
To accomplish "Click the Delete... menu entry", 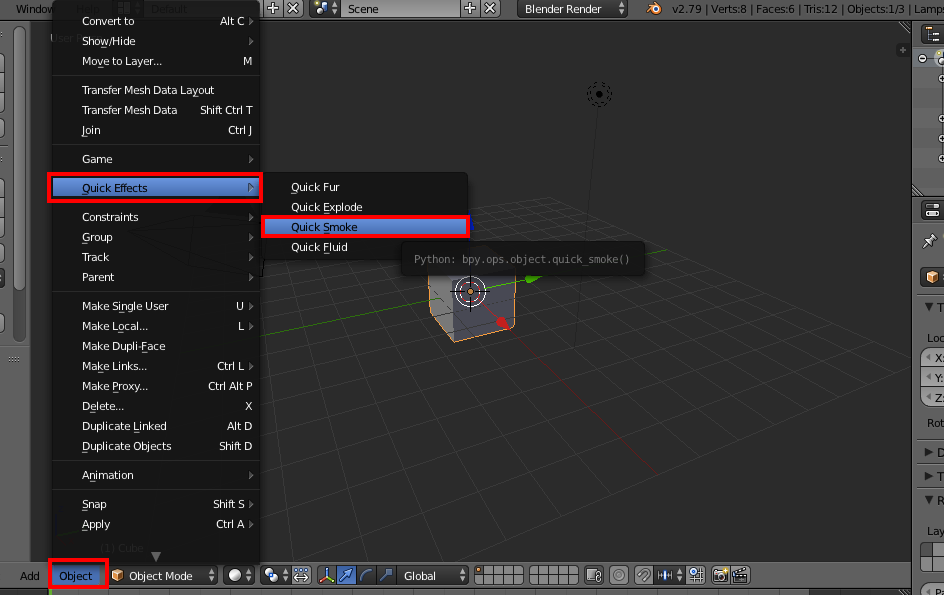I will [x=155, y=406].
